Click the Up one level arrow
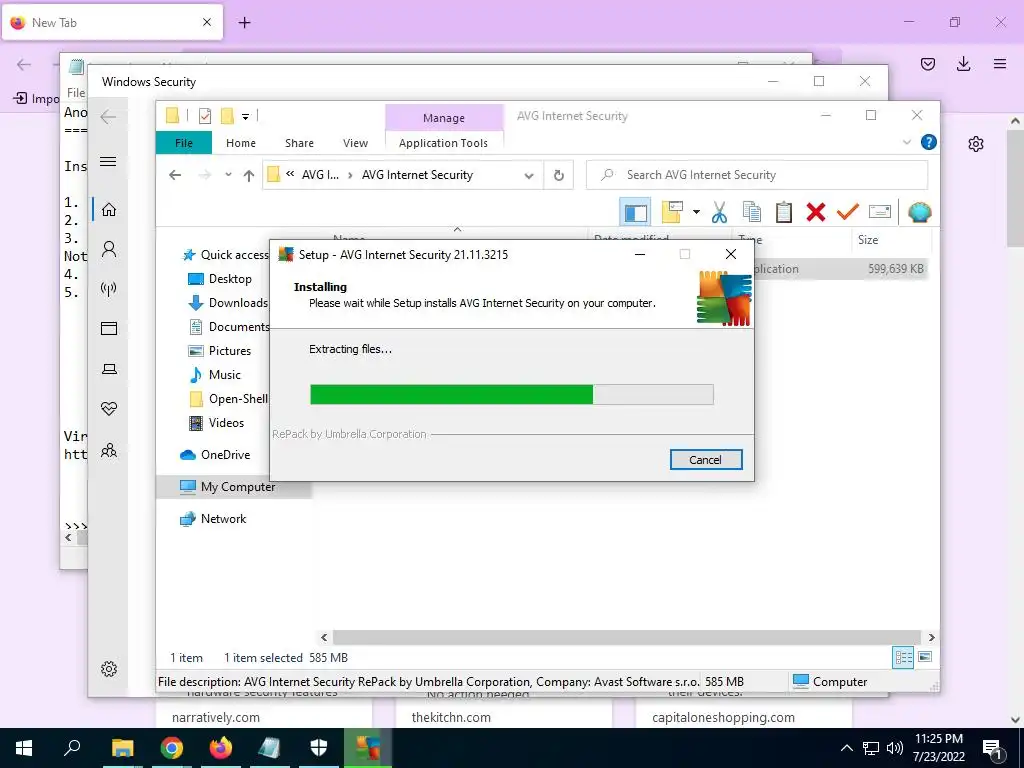This screenshot has width=1024, height=768. click(x=249, y=175)
